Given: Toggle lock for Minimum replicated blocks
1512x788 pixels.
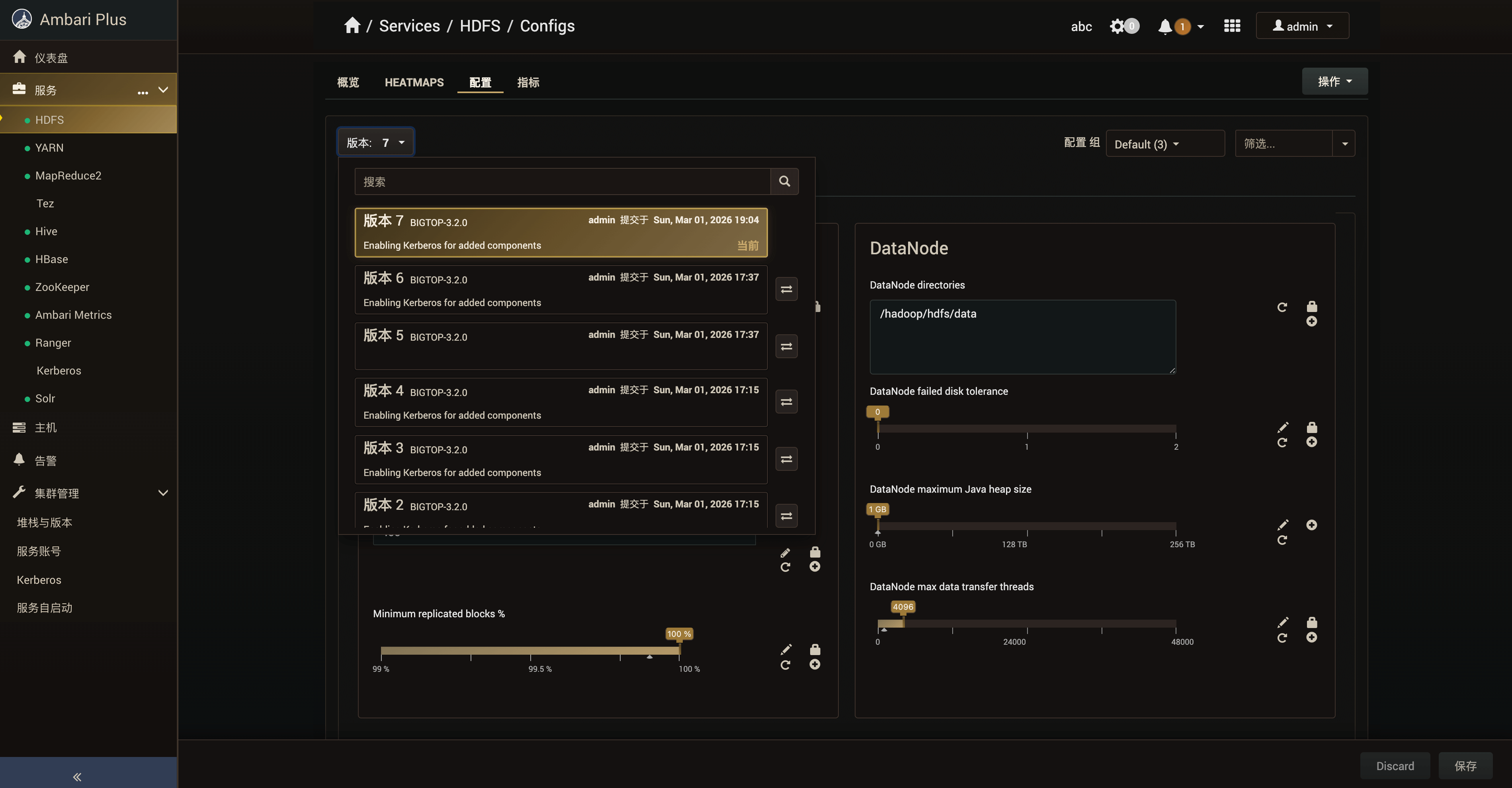Looking at the screenshot, I should (815, 650).
